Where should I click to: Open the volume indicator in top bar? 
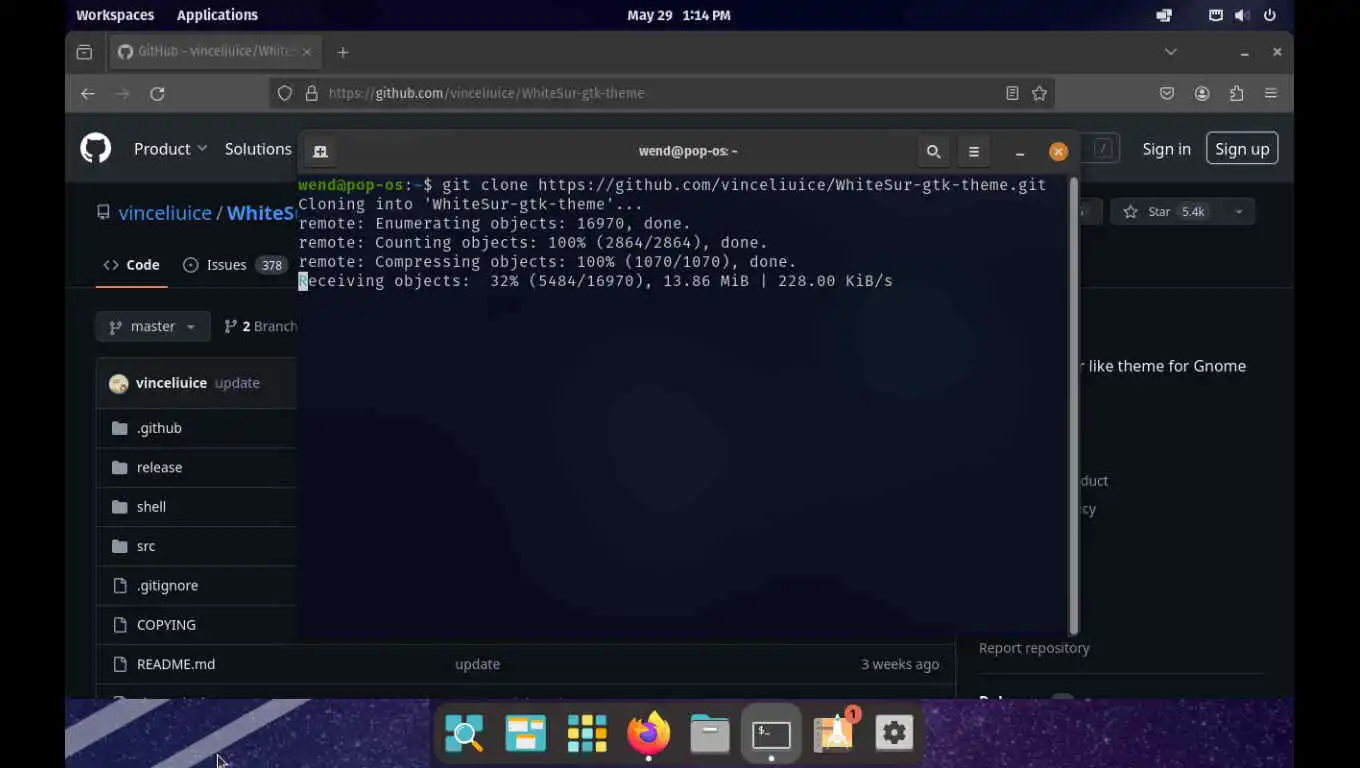click(x=1242, y=15)
